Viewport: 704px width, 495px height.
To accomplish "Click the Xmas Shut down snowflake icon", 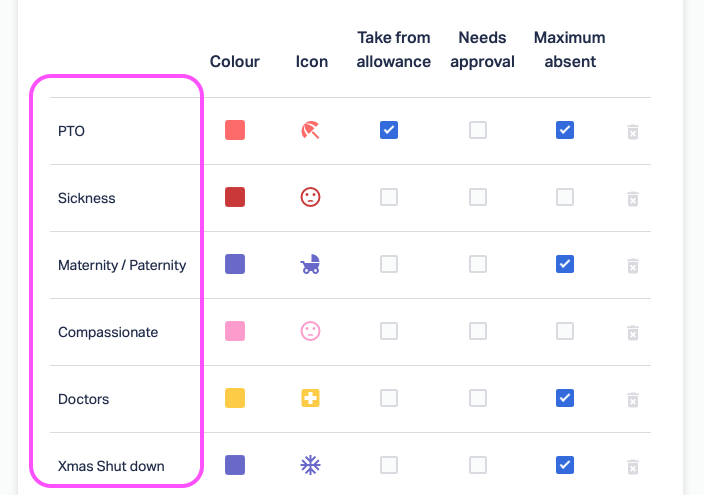I will pos(310,465).
